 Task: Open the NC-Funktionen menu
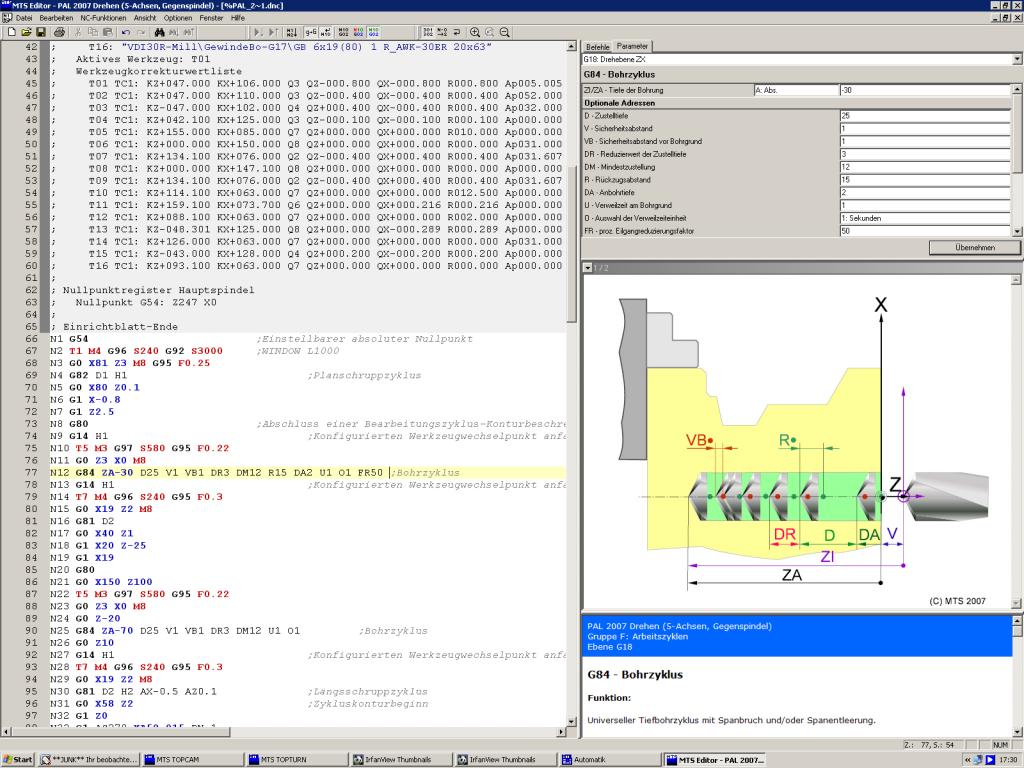tap(103, 18)
